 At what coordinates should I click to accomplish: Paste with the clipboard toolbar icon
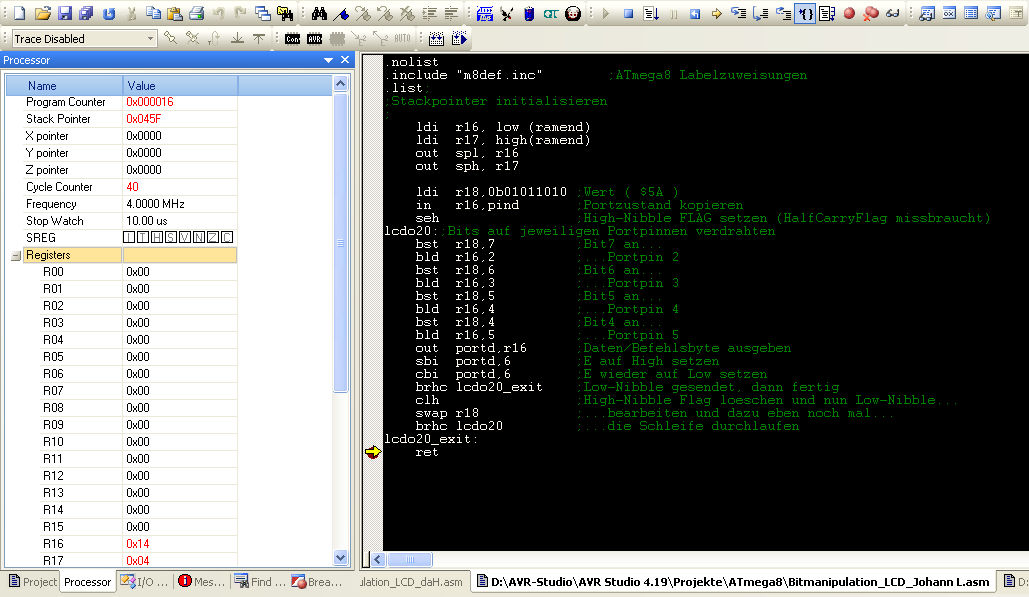click(x=175, y=13)
